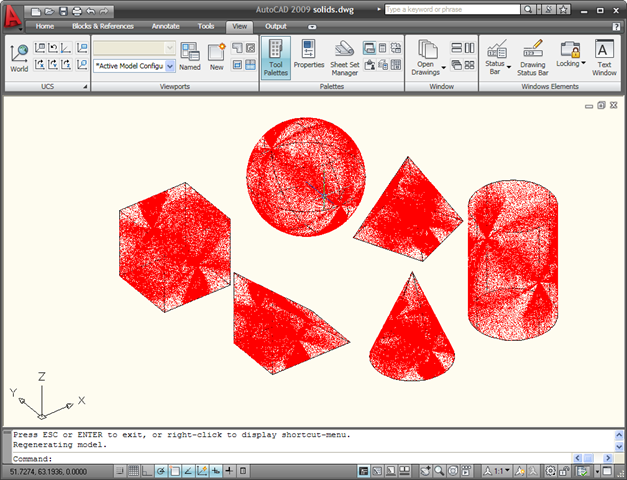Toggle Ortho Mode in status bar
627x480 pixels.
point(148,471)
